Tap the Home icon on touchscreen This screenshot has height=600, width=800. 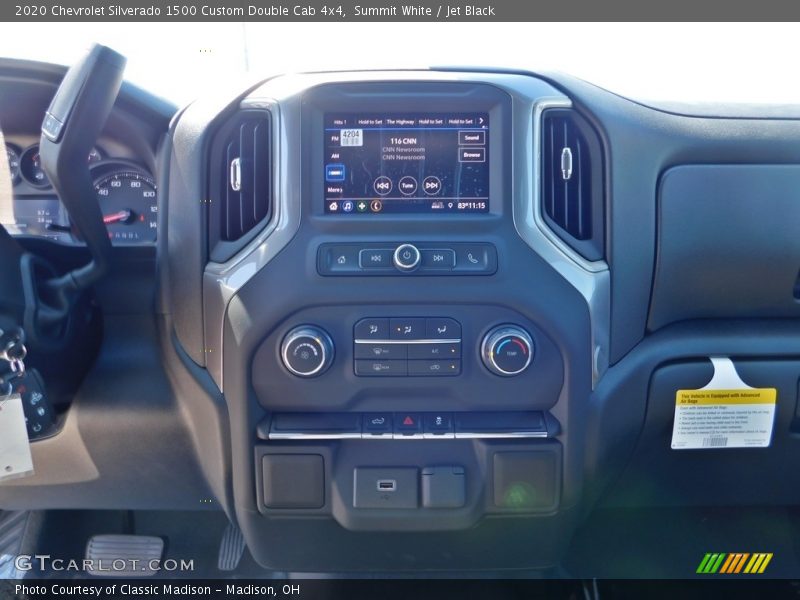tap(333, 206)
